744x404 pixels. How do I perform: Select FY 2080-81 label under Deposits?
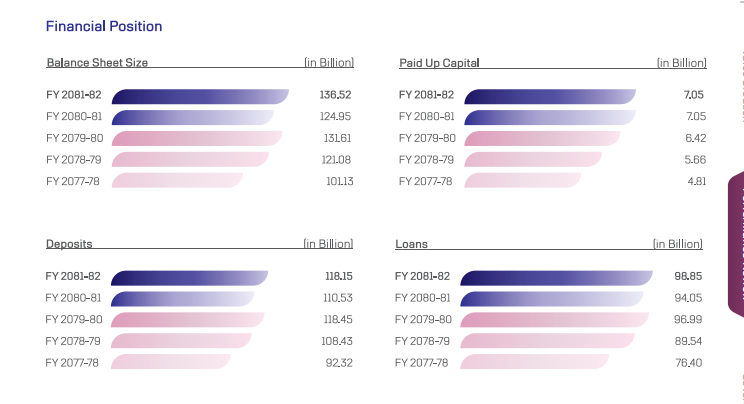point(74,298)
